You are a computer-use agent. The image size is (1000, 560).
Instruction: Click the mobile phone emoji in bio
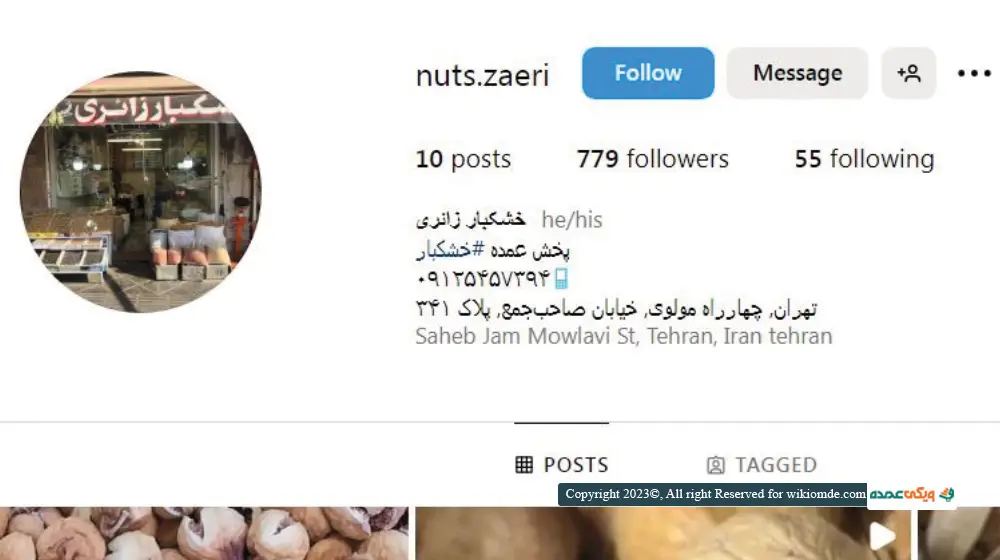coord(561,279)
